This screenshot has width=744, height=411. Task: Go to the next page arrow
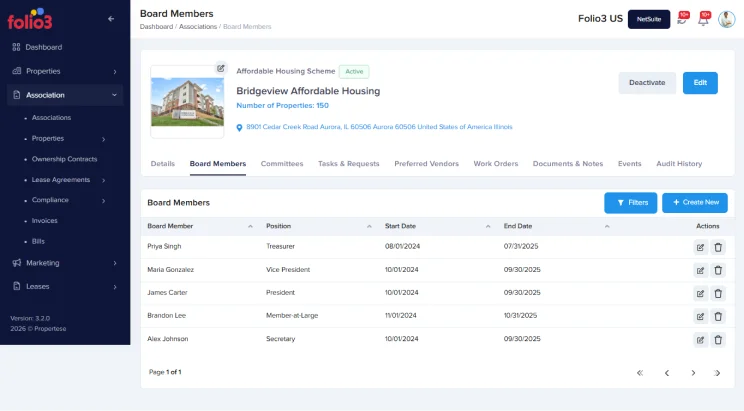[x=693, y=373]
